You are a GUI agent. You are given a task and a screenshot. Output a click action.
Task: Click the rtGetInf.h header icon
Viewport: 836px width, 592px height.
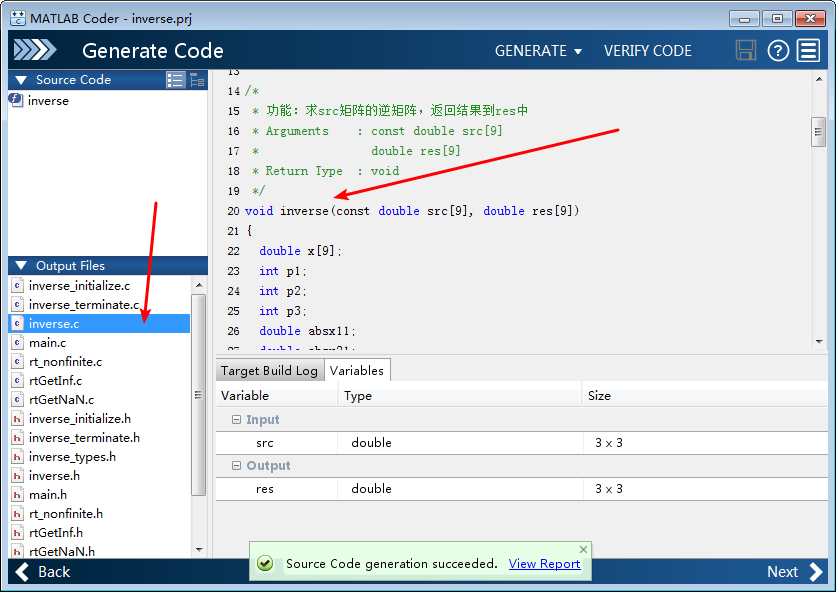(17, 532)
